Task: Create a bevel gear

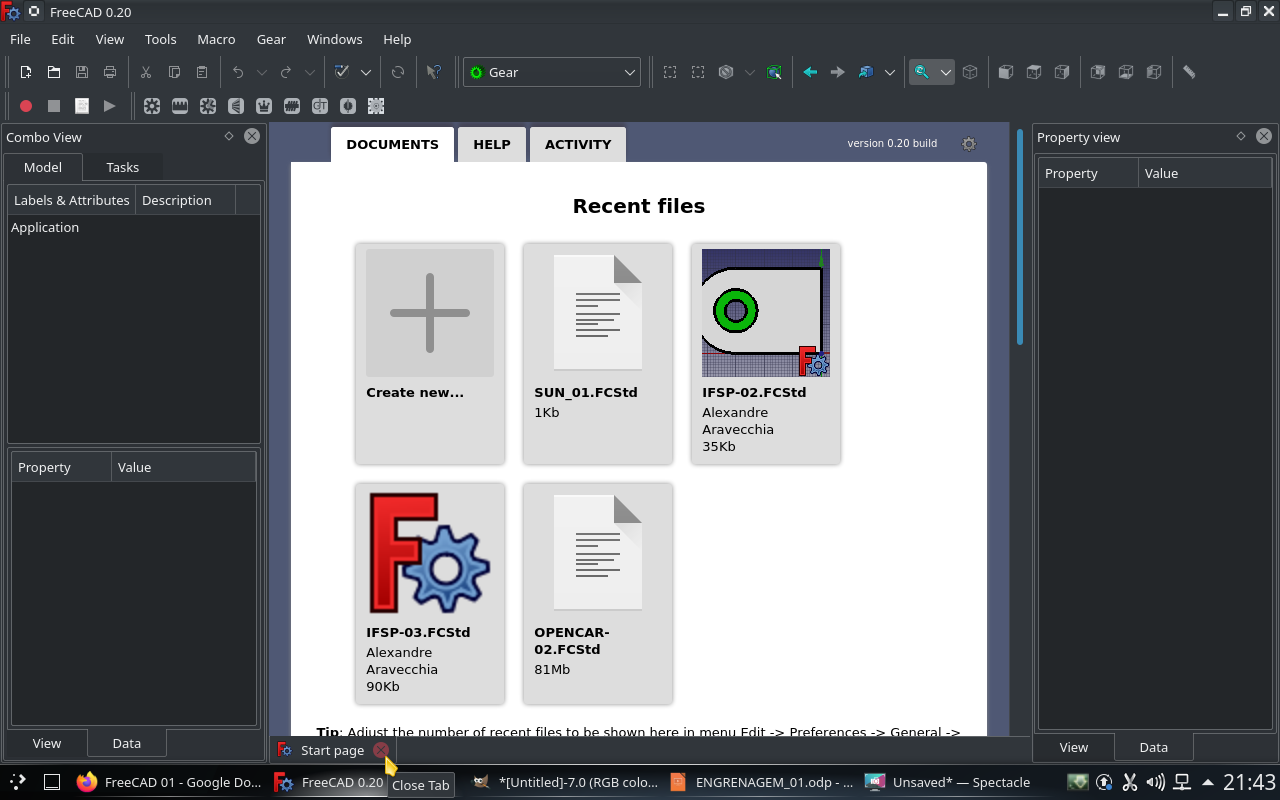Action: pos(236,105)
